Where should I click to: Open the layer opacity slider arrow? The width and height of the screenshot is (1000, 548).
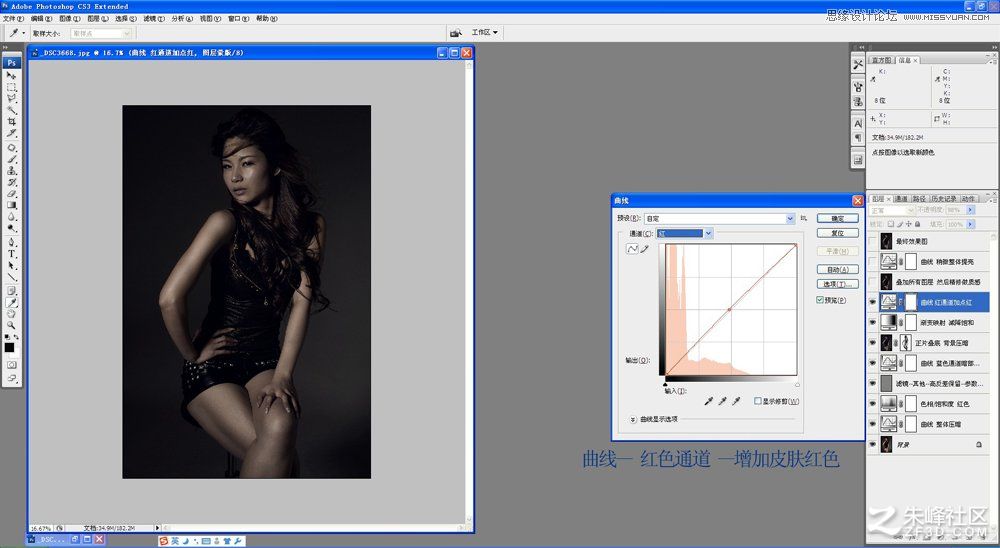pyautogui.click(x=971, y=210)
